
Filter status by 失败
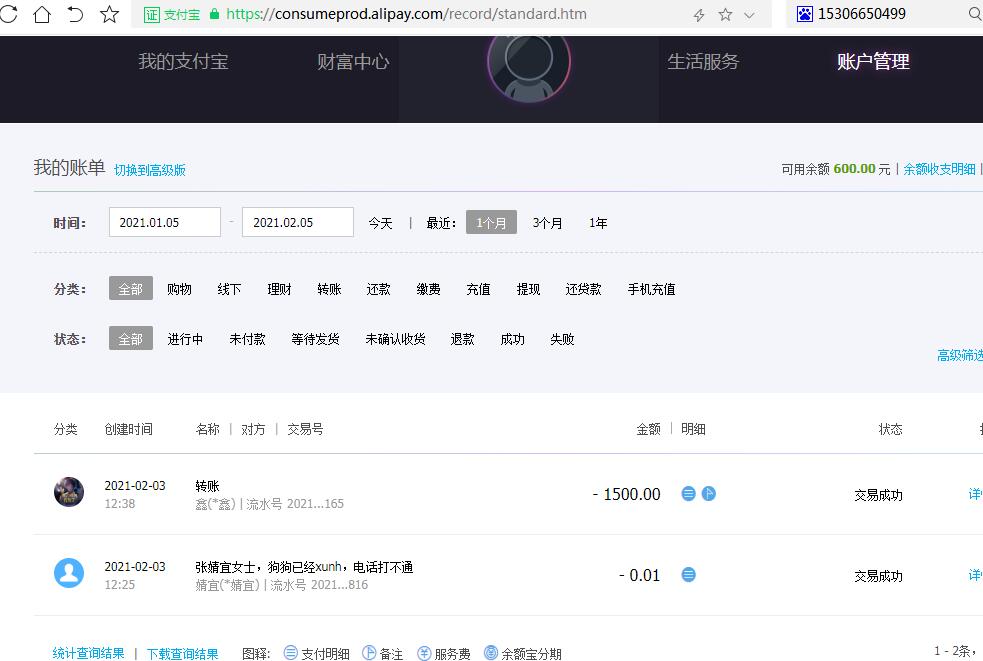pyautogui.click(x=562, y=339)
